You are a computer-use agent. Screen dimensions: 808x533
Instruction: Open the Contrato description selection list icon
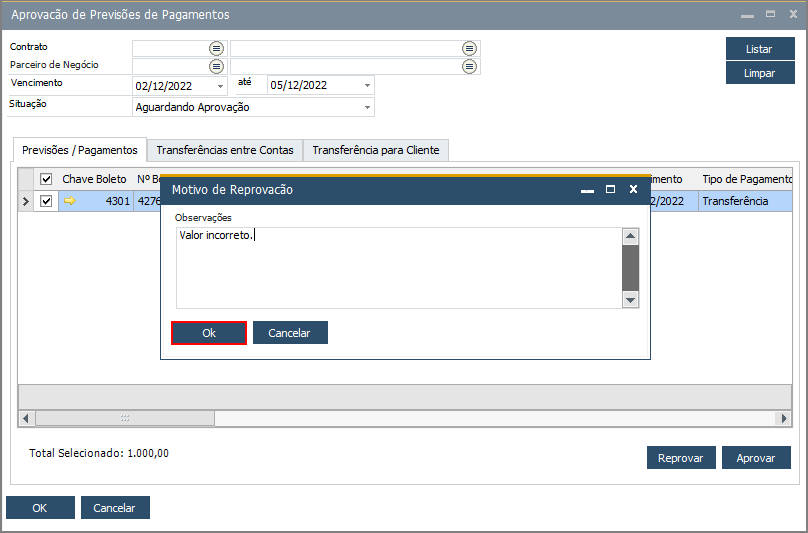point(469,49)
